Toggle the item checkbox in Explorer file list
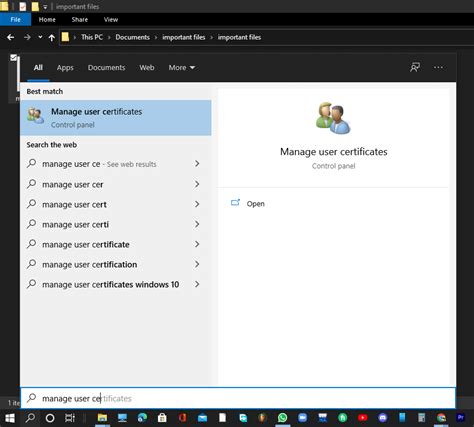The image size is (474, 427). click(x=13, y=58)
